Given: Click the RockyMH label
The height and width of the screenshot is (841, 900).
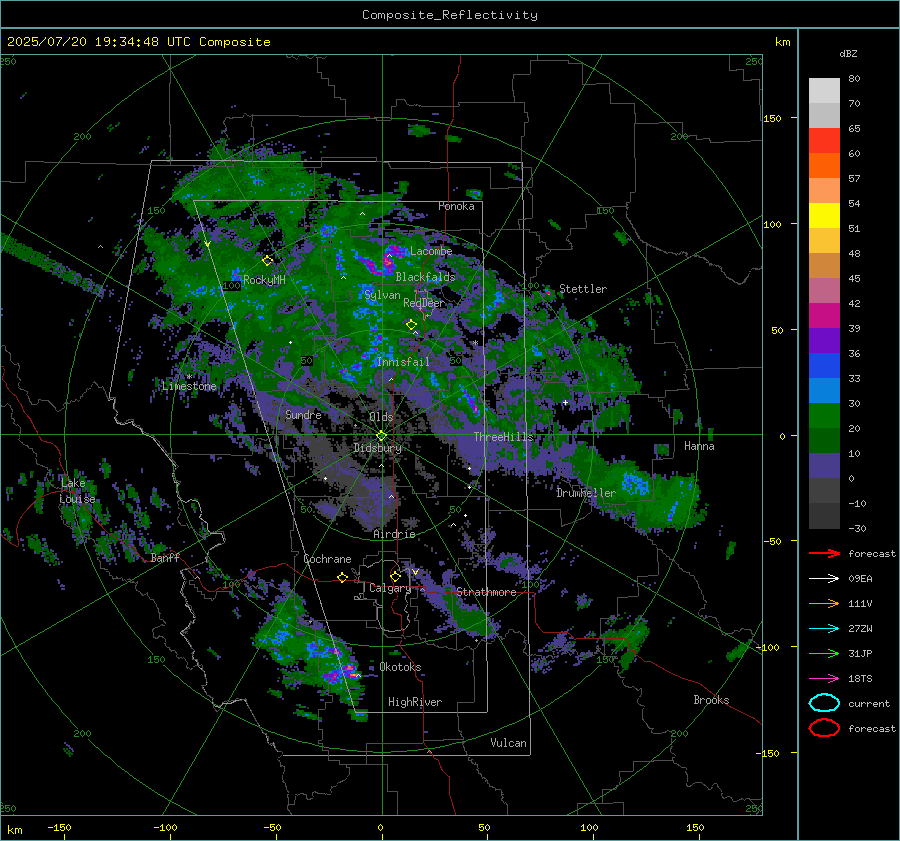Looking at the screenshot, I should pyautogui.click(x=264, y=280).
